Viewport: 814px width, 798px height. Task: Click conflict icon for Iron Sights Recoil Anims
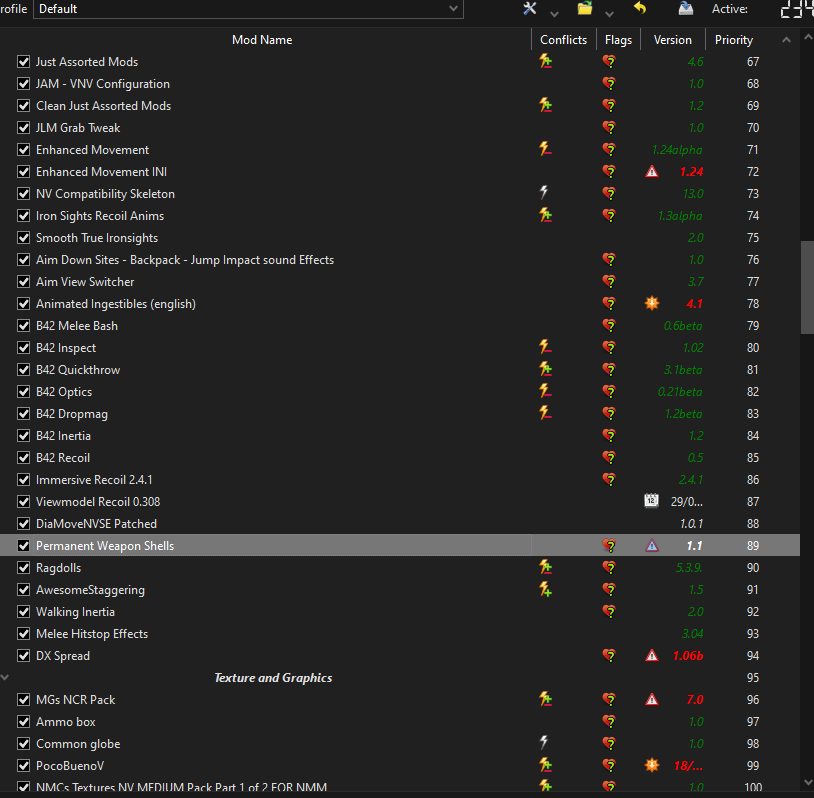coord(545,215)
